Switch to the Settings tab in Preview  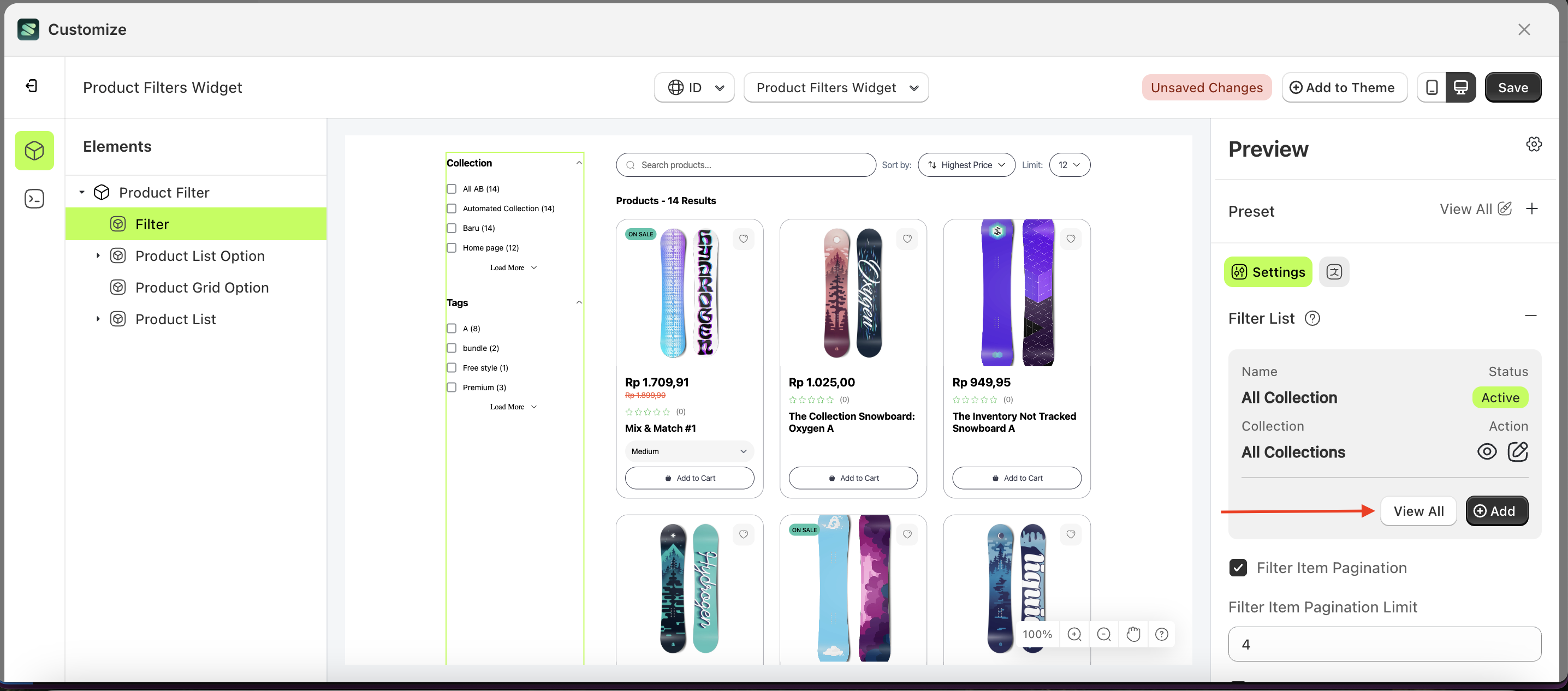pyautogui.click(x=1267, y=272)
